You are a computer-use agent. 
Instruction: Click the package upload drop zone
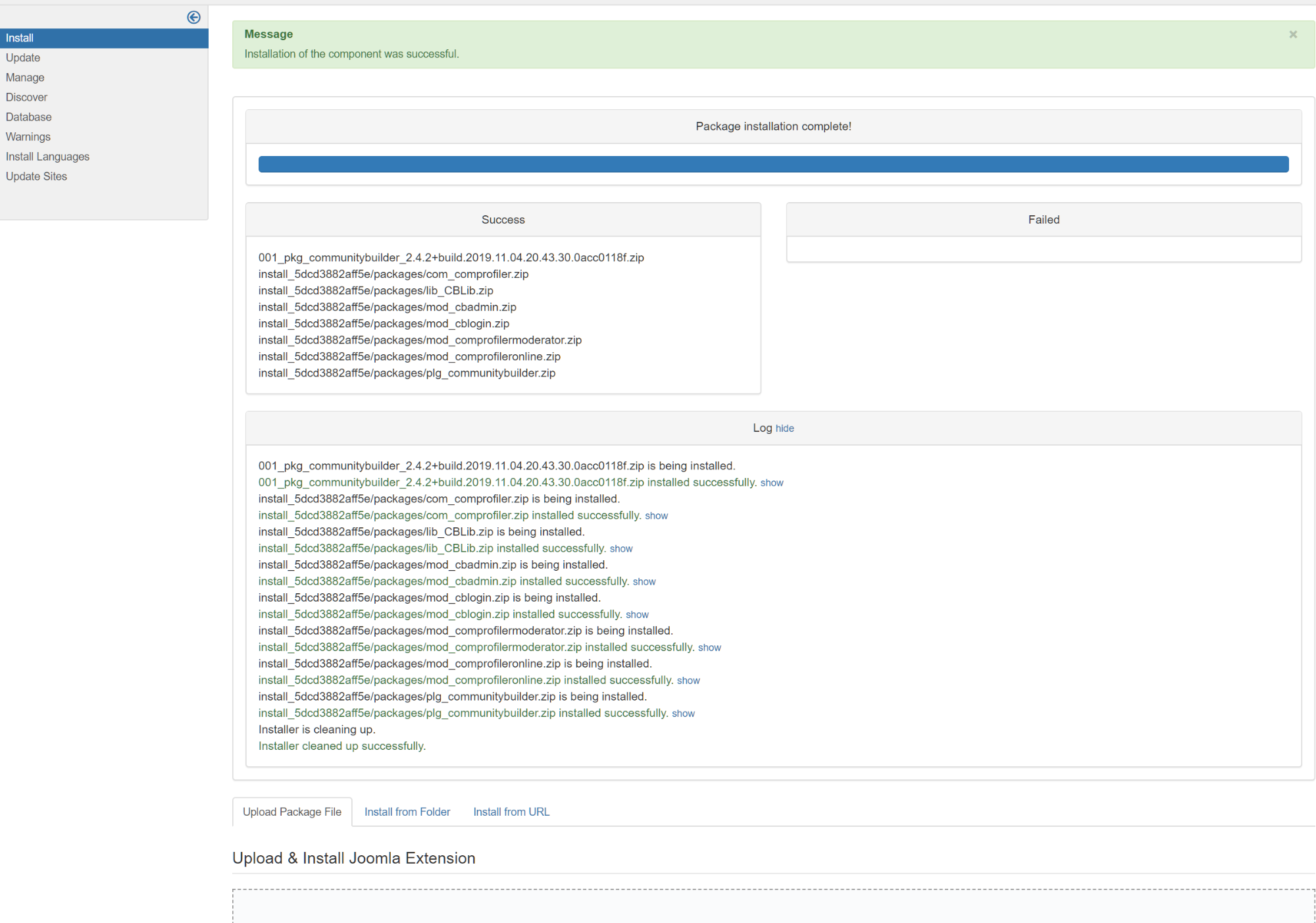pos(773,906)
